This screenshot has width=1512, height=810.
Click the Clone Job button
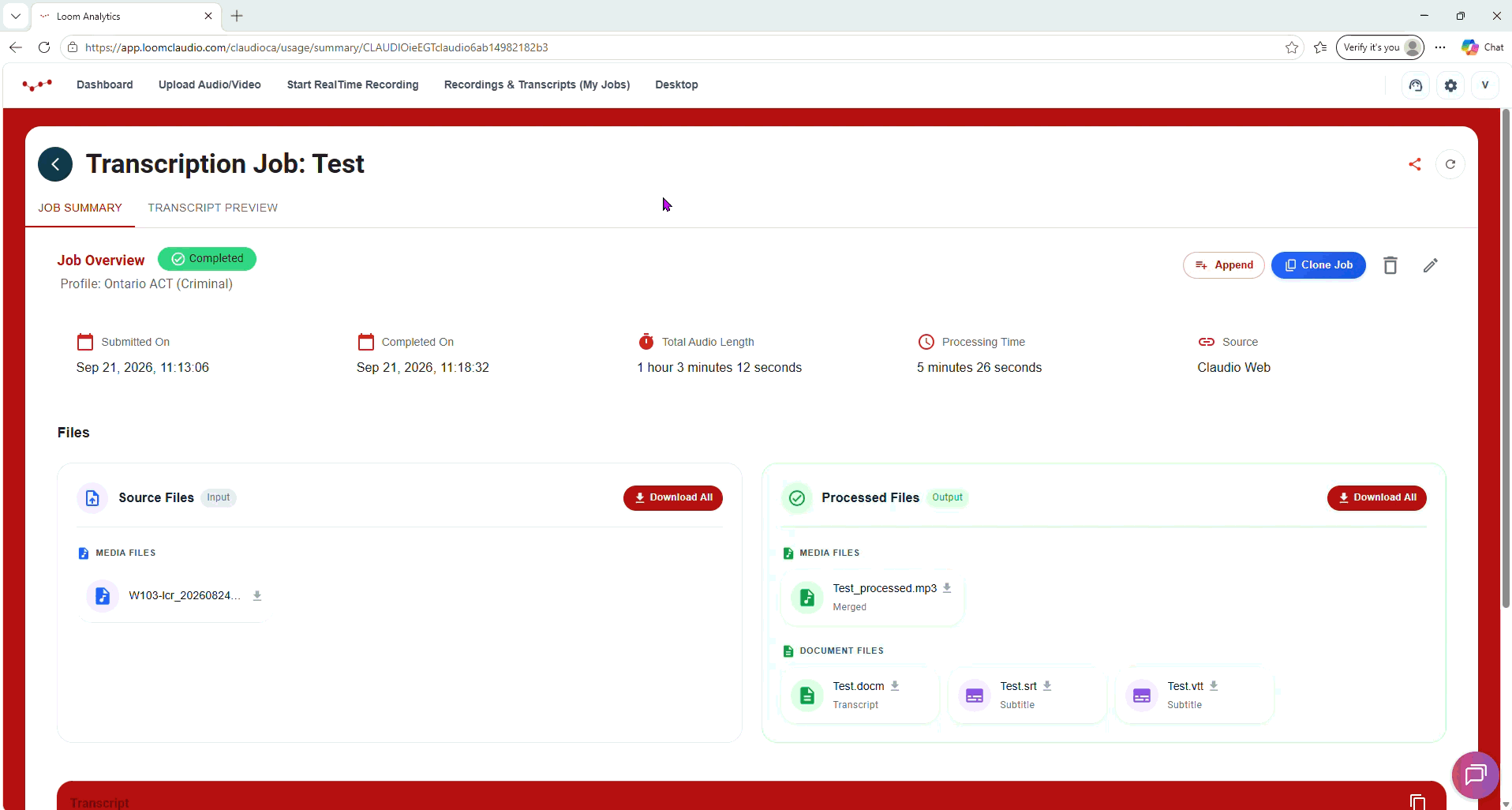tap(1319, 265)
